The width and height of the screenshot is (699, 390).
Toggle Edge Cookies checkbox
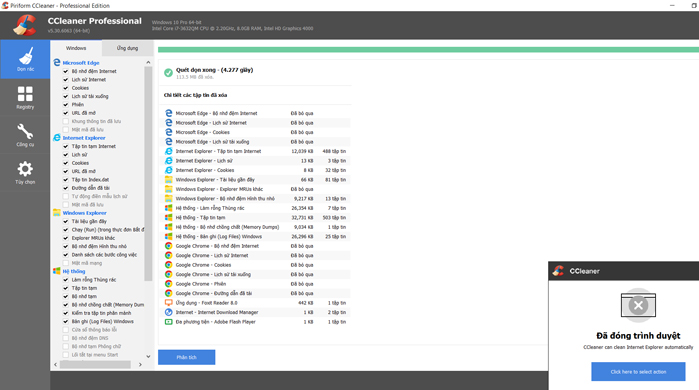click(66, 88)
